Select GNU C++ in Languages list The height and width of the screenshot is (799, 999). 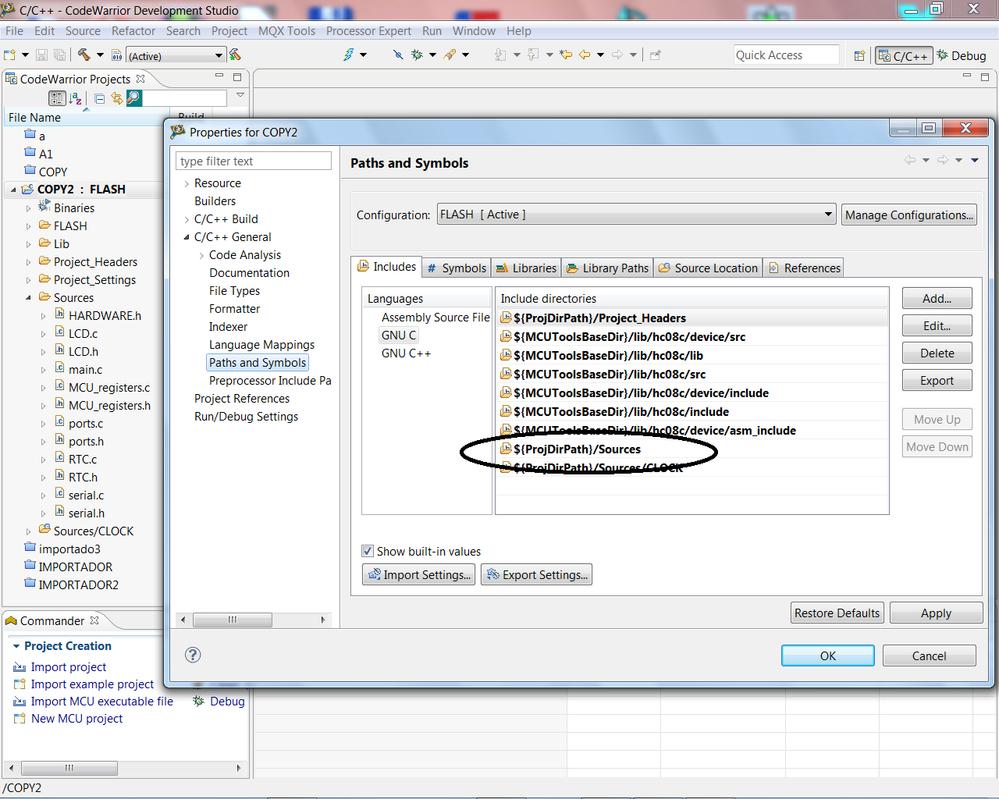406,353
